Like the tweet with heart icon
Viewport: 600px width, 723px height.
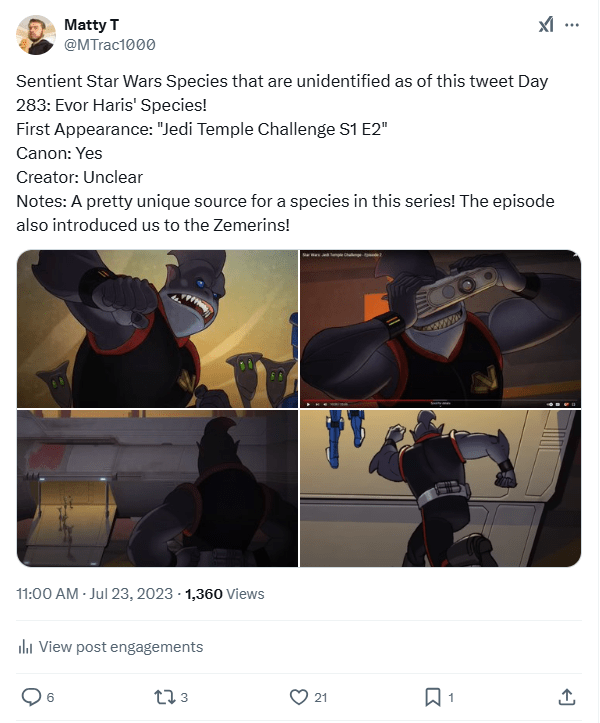(x=298, y=697)
